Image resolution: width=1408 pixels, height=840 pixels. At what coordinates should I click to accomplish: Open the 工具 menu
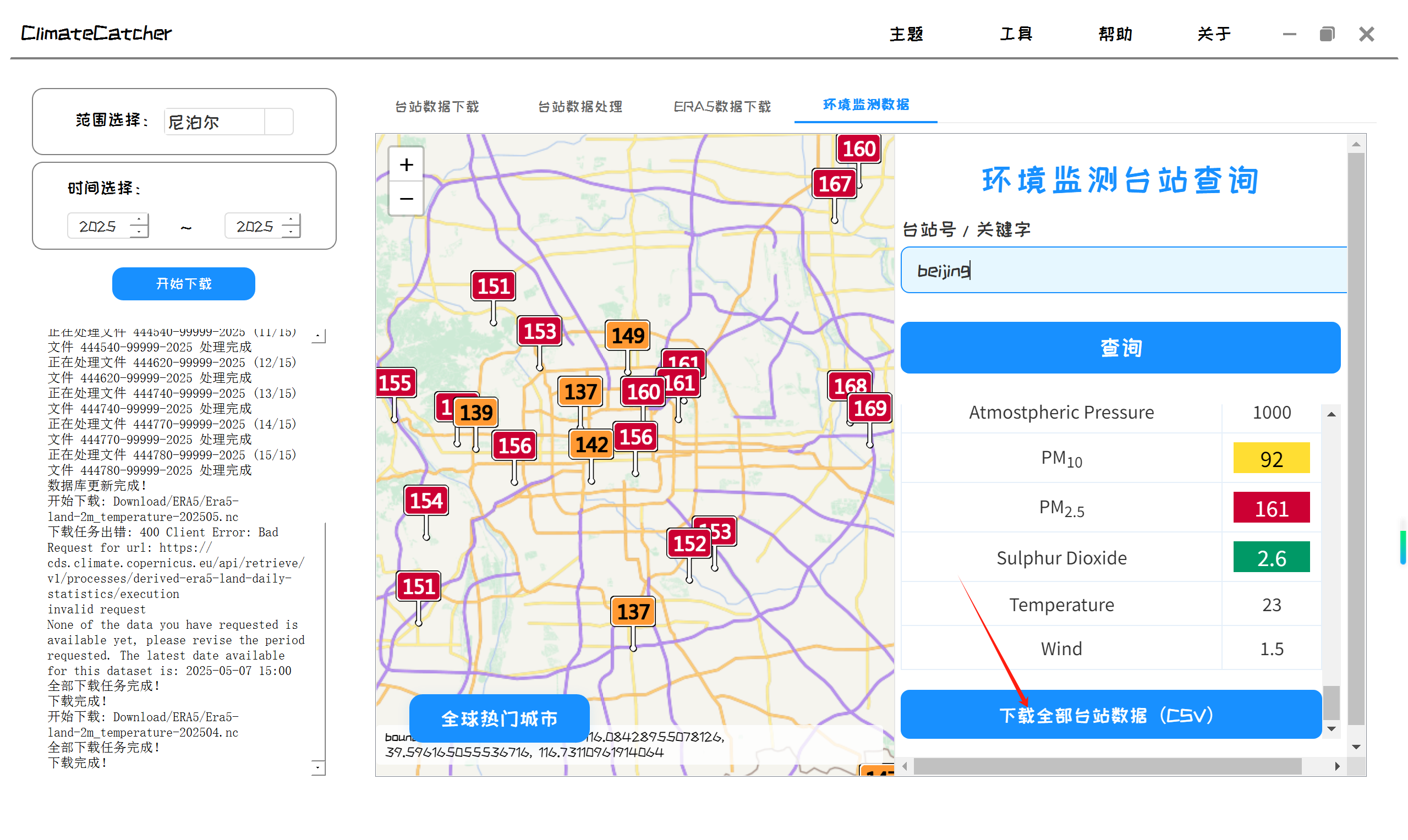click(1016, 34)
